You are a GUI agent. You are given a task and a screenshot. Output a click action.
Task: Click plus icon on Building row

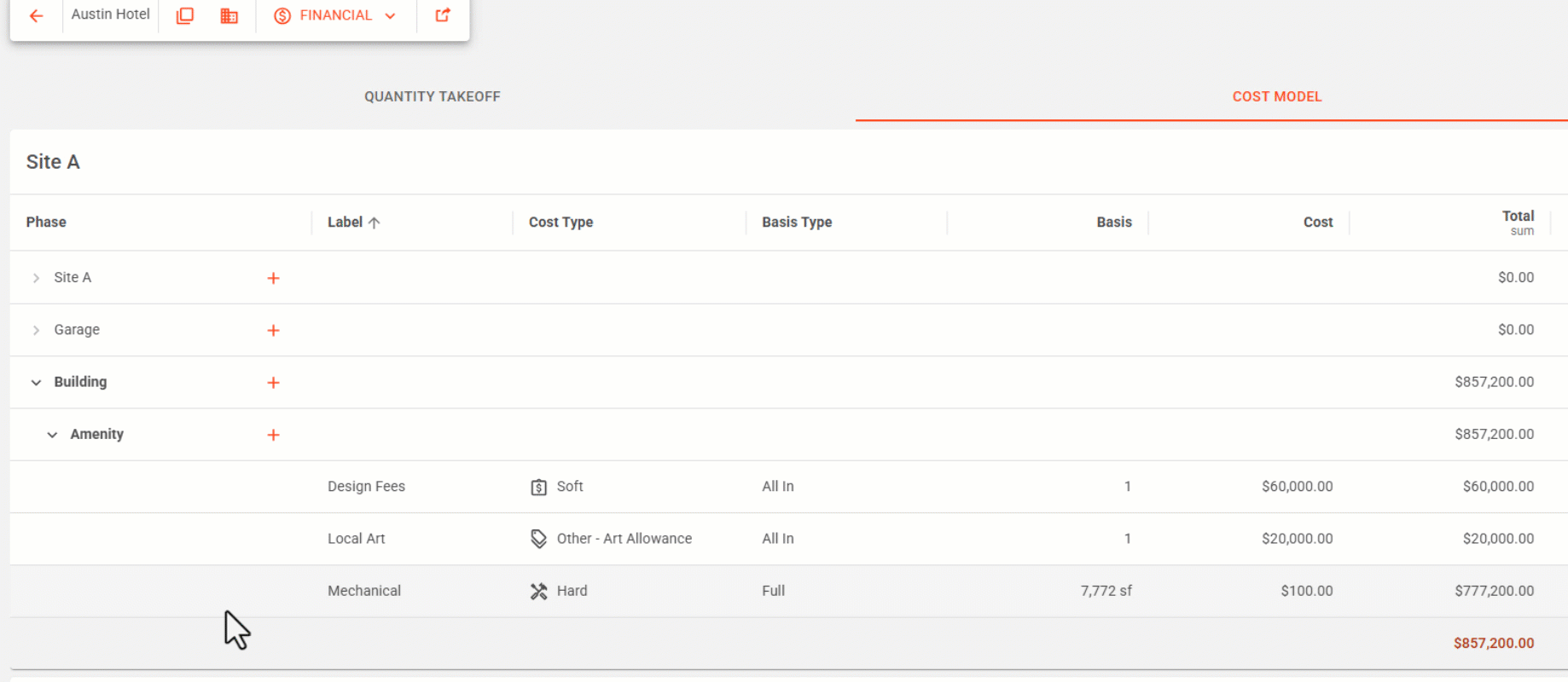click(273, 383)
